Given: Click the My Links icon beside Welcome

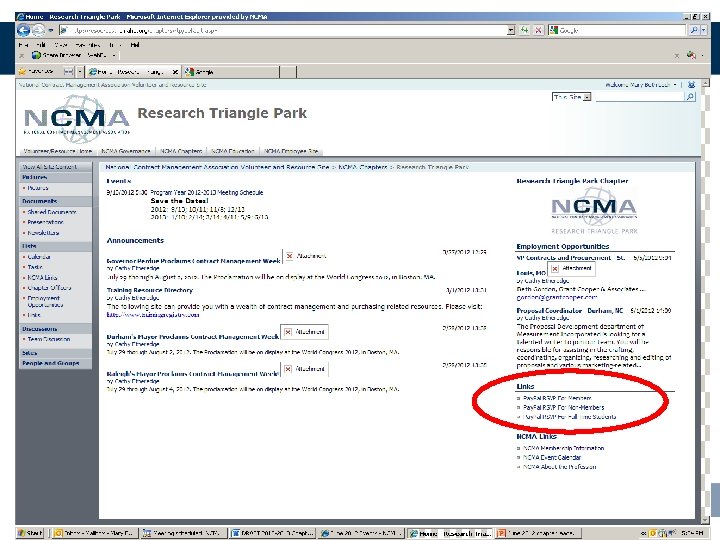Looking at the screenshot, I should pos(691,85).
